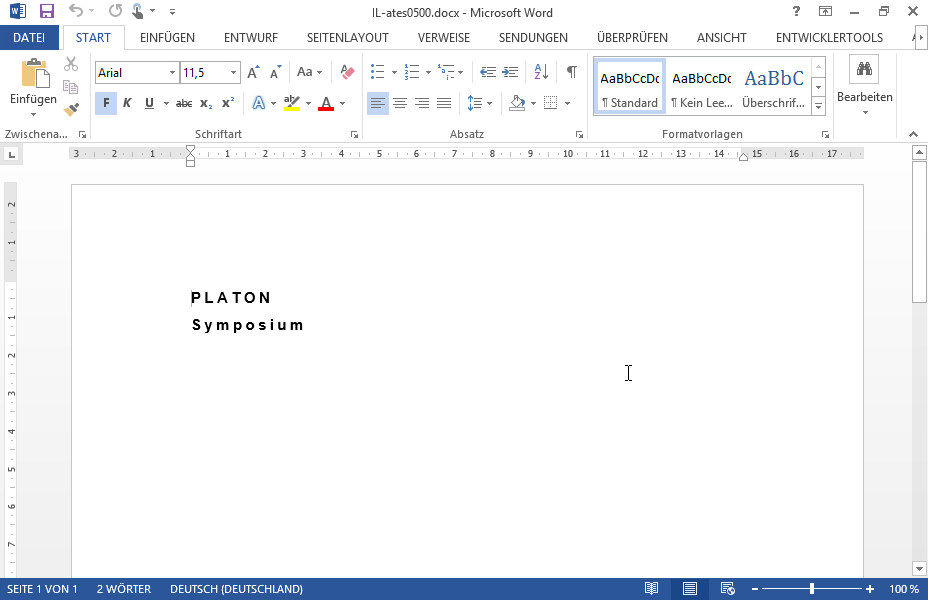Clear all formatting with the eraser icon

(347, 72)
